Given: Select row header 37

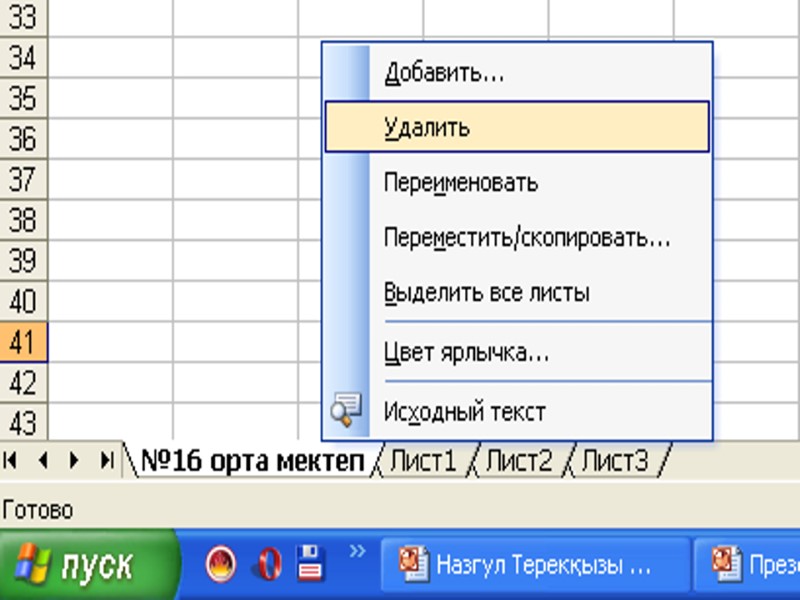Looking at the screenshot, I should click(23, 180).
